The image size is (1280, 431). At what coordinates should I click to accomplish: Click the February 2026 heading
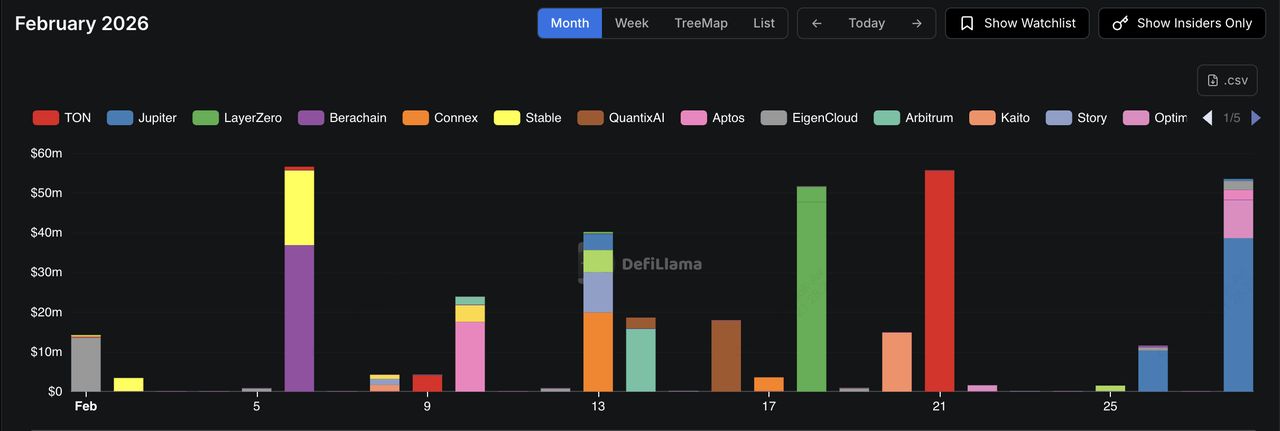point(82,23)
